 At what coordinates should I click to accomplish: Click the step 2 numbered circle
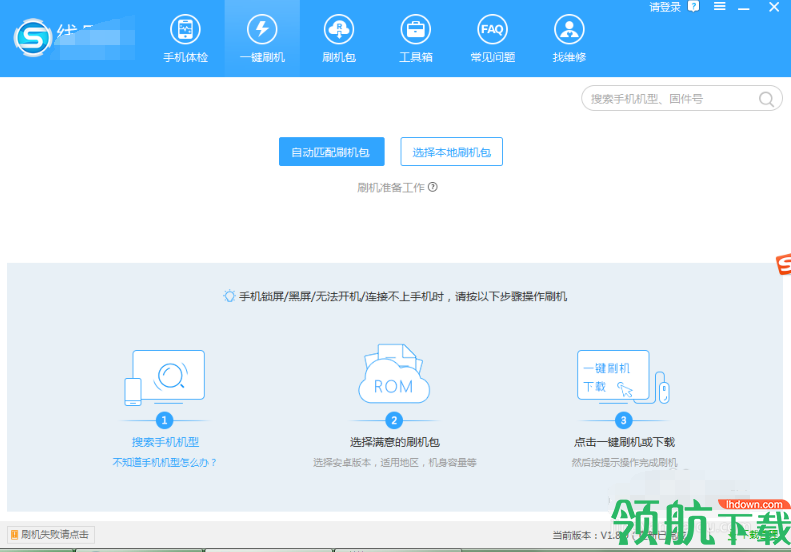click(394, 420)
